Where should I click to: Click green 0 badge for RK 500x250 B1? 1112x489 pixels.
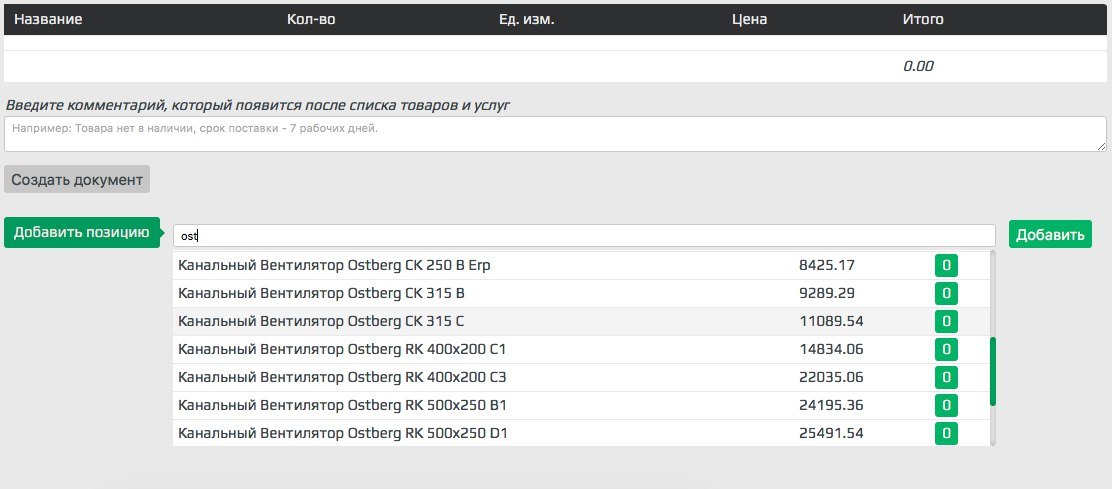point(946,405)
